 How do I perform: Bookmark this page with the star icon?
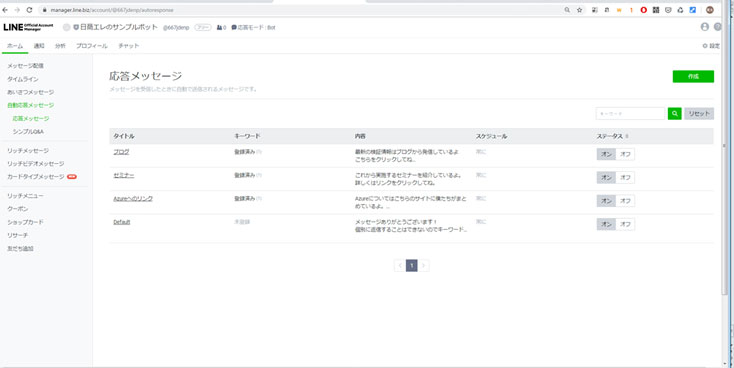click(580, 10)
